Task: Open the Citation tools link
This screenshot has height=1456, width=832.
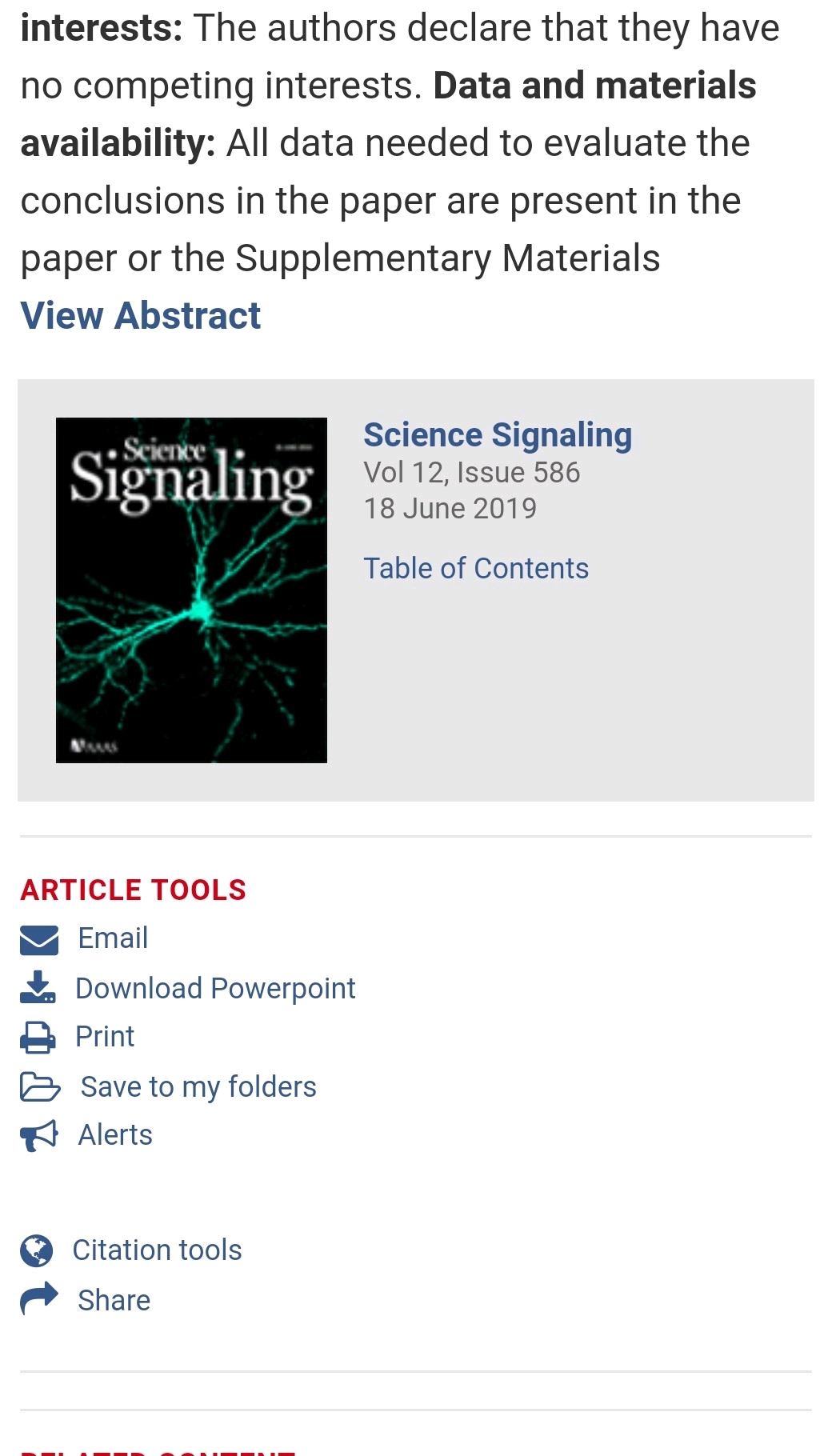Action: 157,1250
